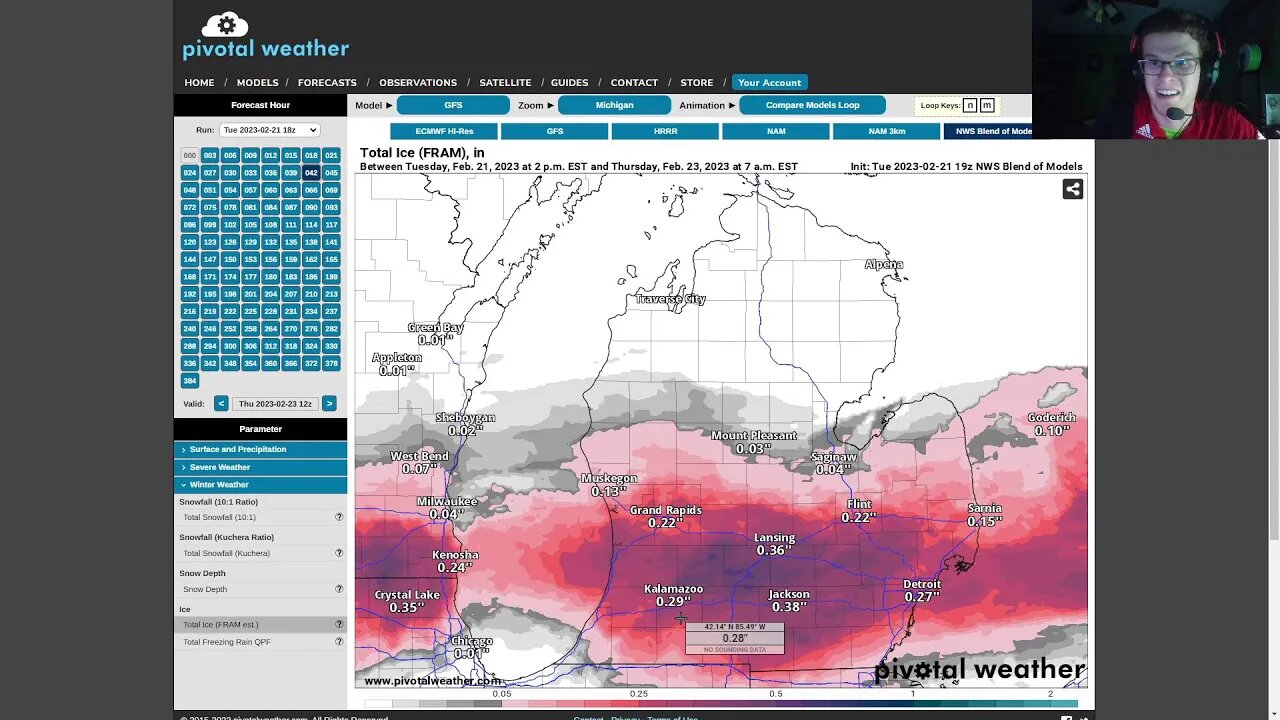Select forecast hour 000
Image resolution: width=1280 pixels, height=720 pixels.
(189, 155)
